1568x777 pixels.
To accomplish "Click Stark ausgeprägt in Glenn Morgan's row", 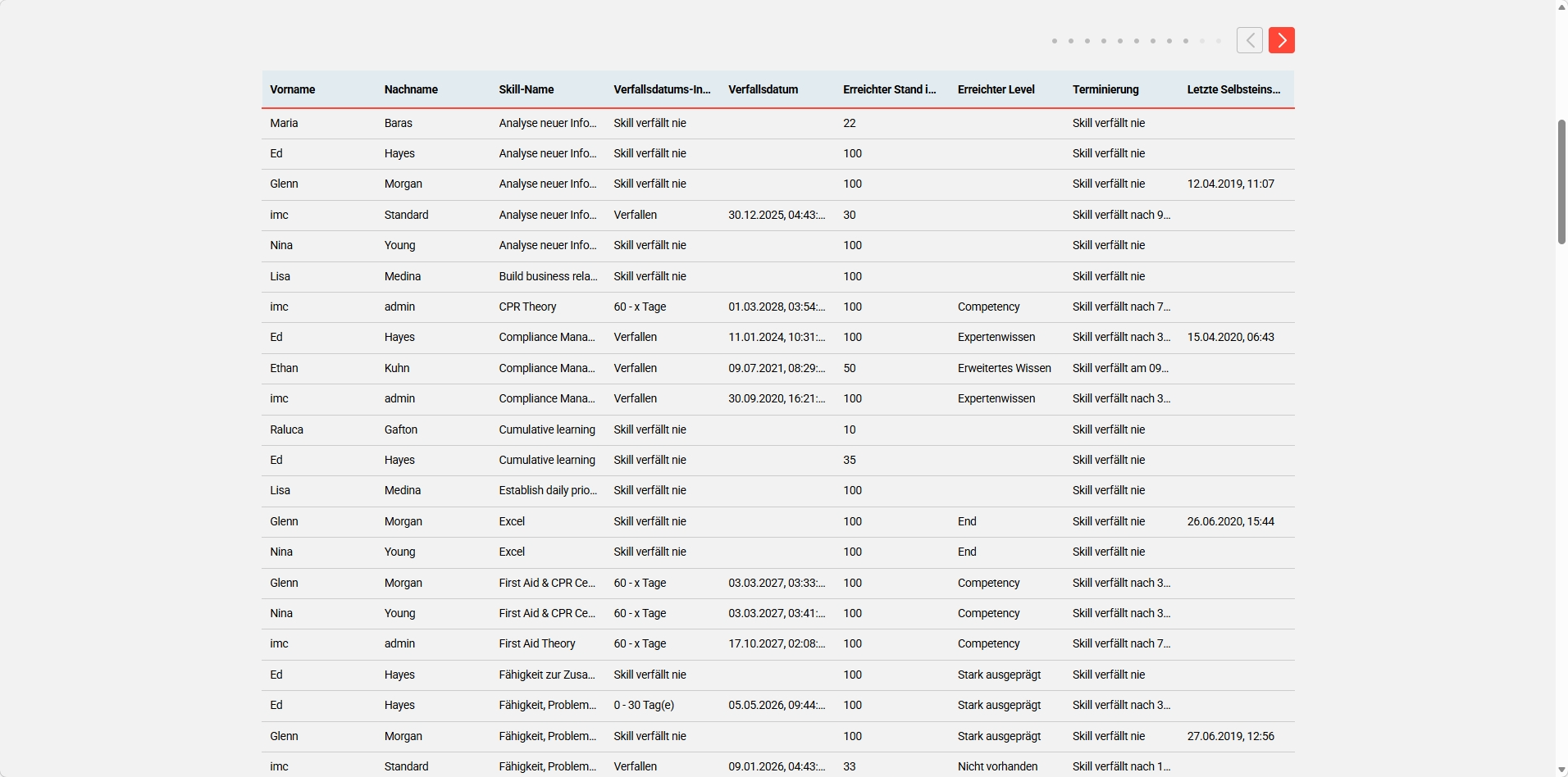I will (x=999, y=736).
